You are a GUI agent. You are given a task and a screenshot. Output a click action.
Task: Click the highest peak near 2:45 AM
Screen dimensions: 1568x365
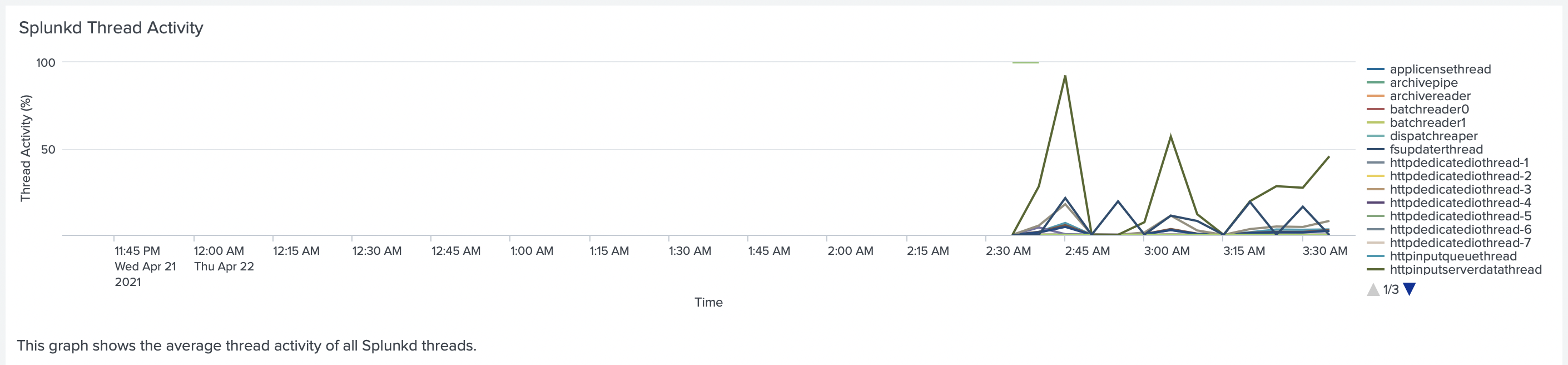pos(1065,76)
